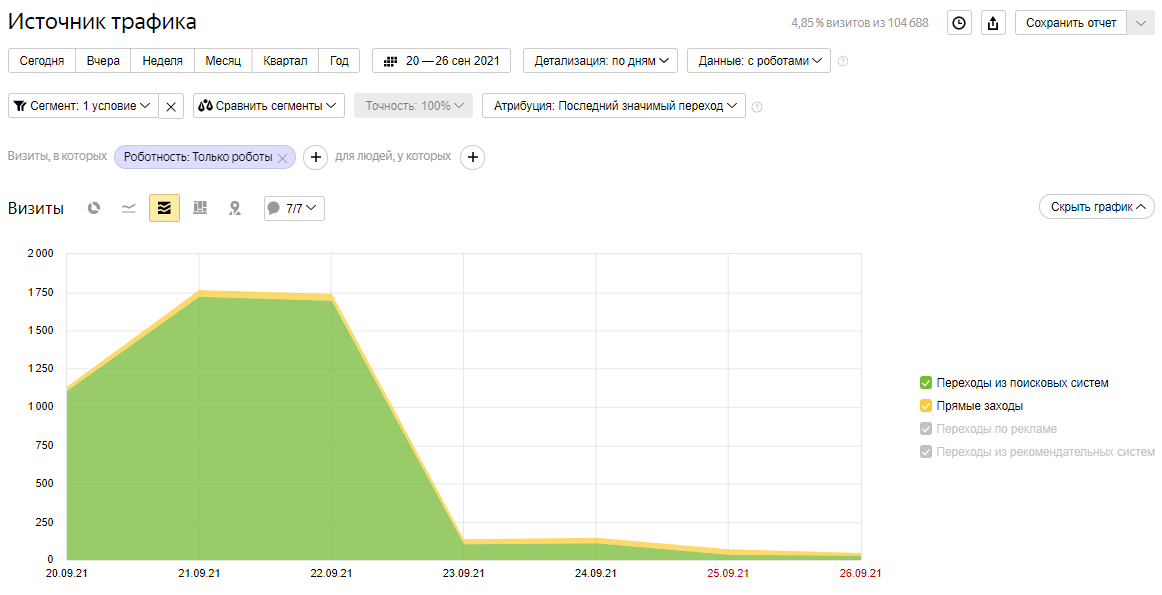The height and width of the screenshot is (595, 1162).
Task: Uncheck Переходы из поисковых систем checkbox
Action: [x=926, y=383]
